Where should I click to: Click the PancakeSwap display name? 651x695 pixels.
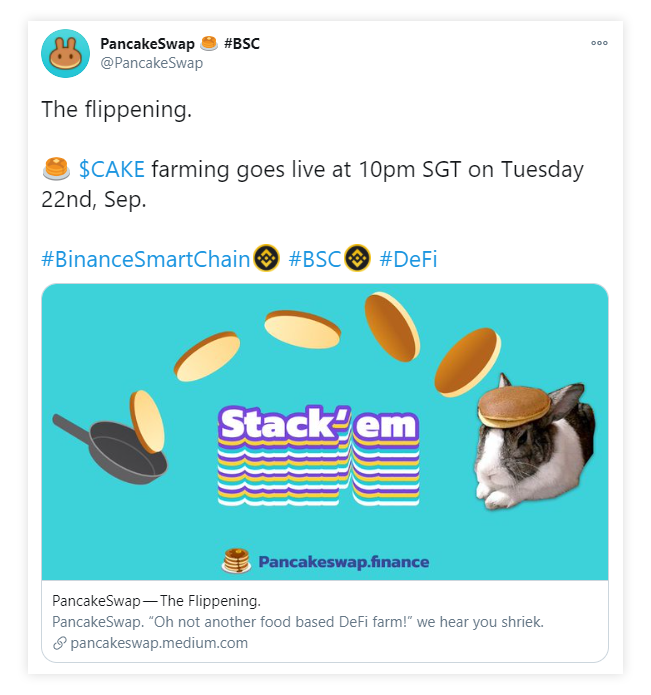(x=147, y=43)
